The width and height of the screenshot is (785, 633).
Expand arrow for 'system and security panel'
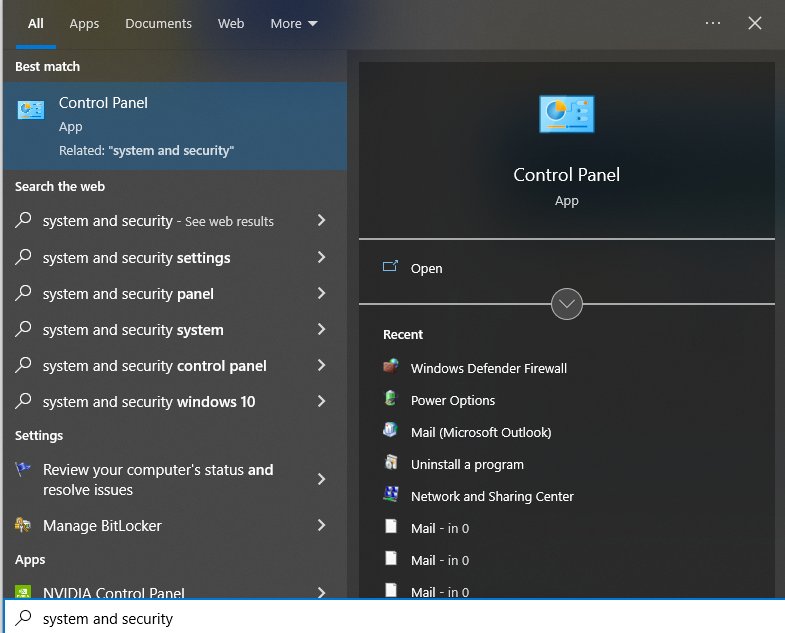point(321,293)
